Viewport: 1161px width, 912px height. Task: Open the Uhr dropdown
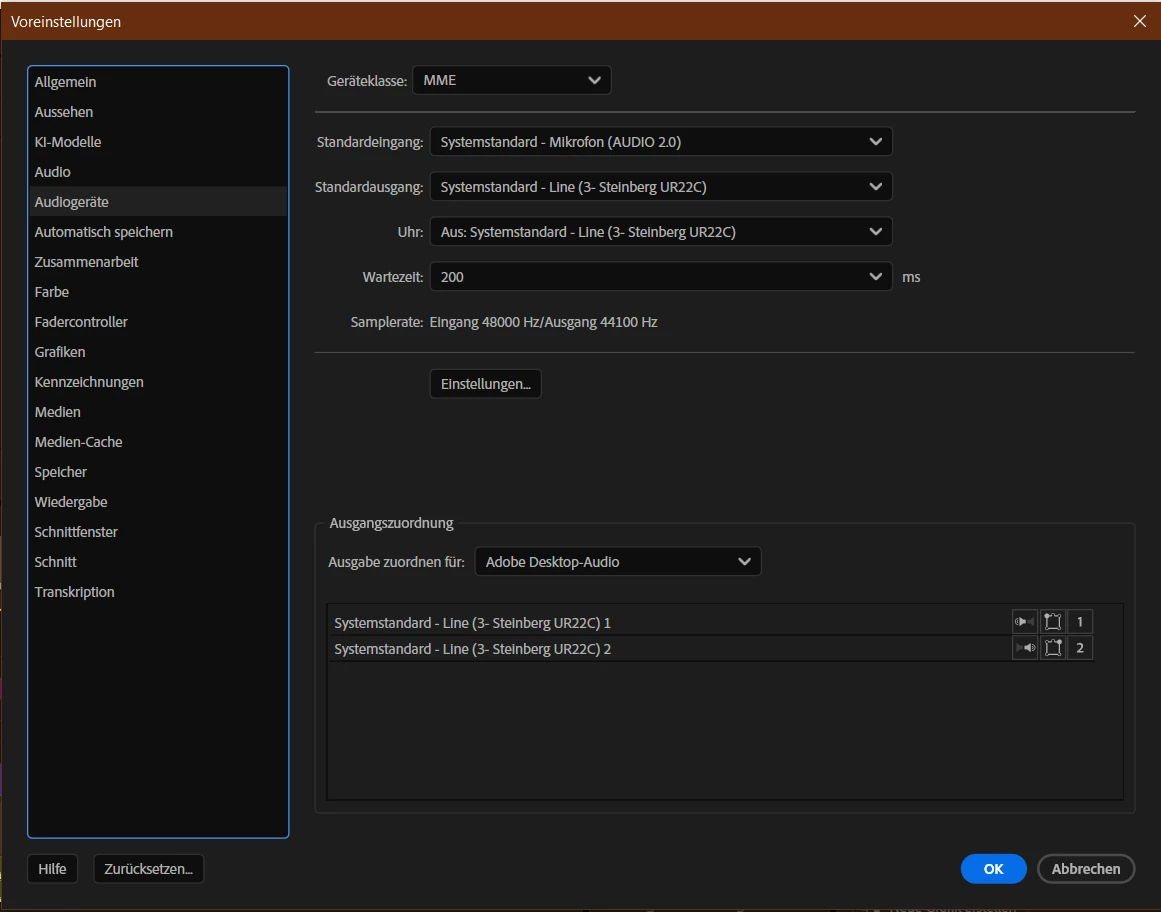[x=660, y=232]
